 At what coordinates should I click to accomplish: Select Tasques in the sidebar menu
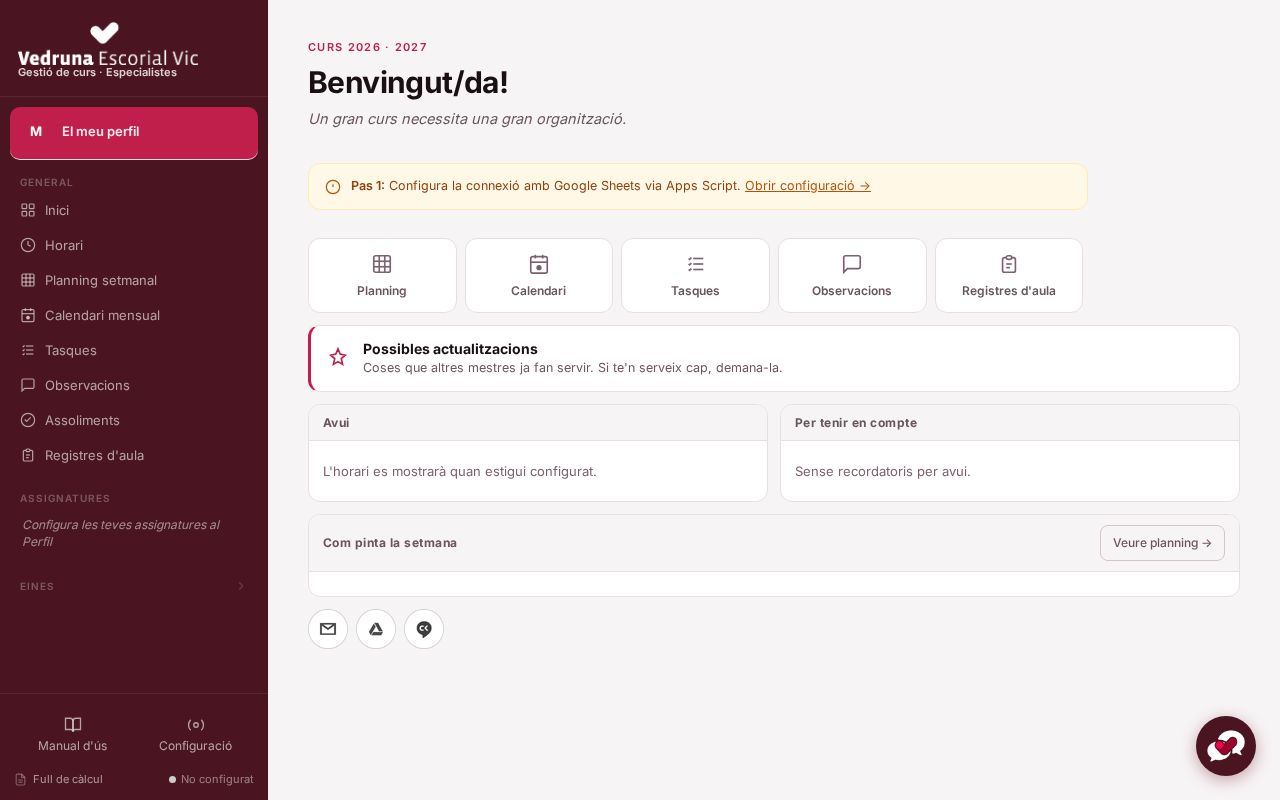(134, 350)
